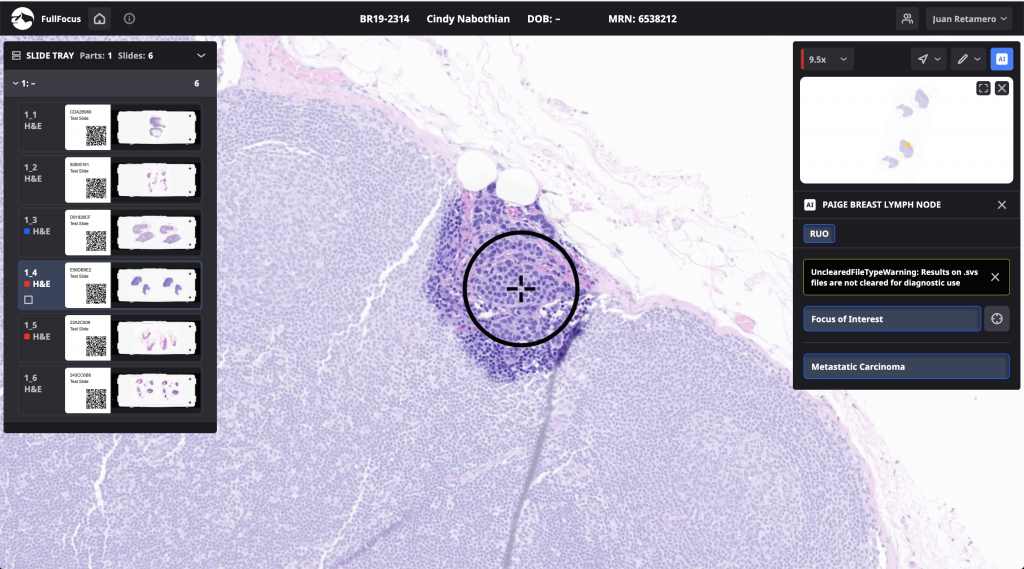1024x569 pixels.
Task: Open the case info icon
Action: [129, 18]
